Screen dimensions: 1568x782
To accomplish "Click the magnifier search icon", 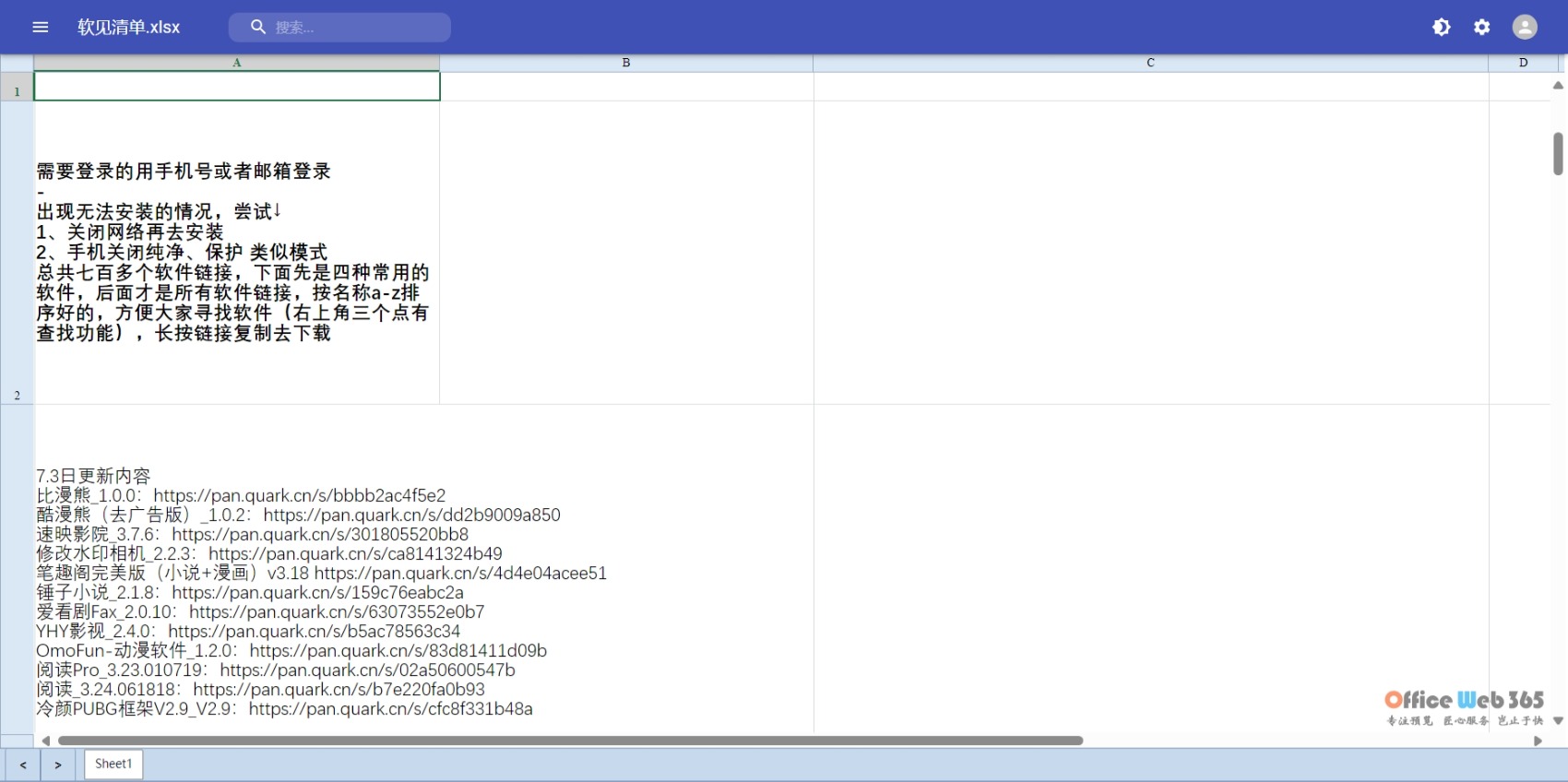I will 258,28.
